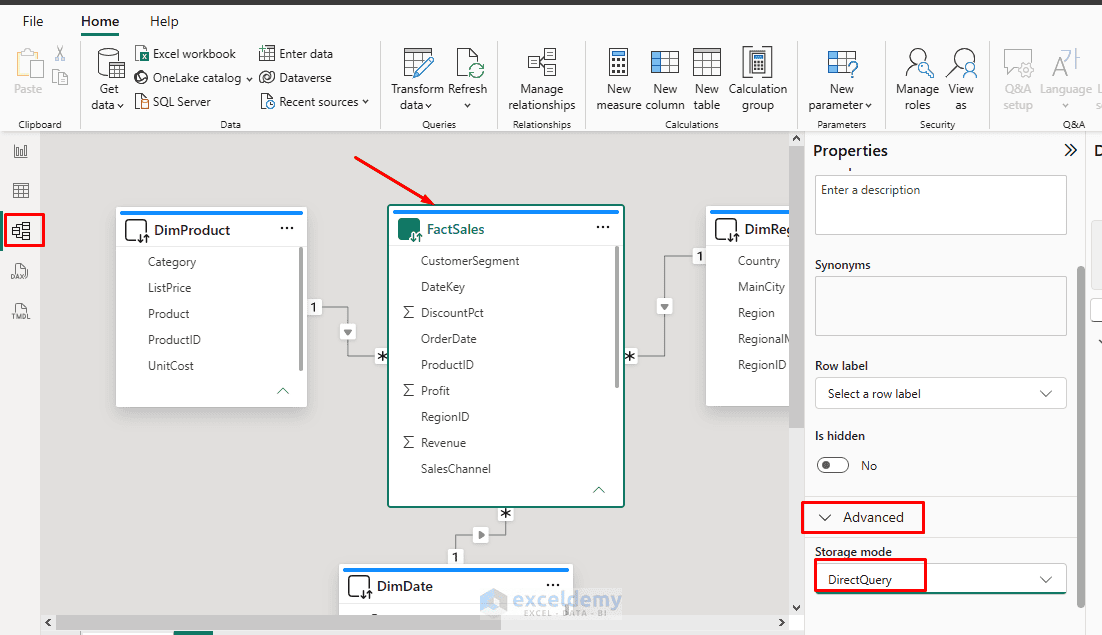Viewport: 1102px width, 635px height.
Task: Collapse the Properties pane
Action: click(1070, 150)
